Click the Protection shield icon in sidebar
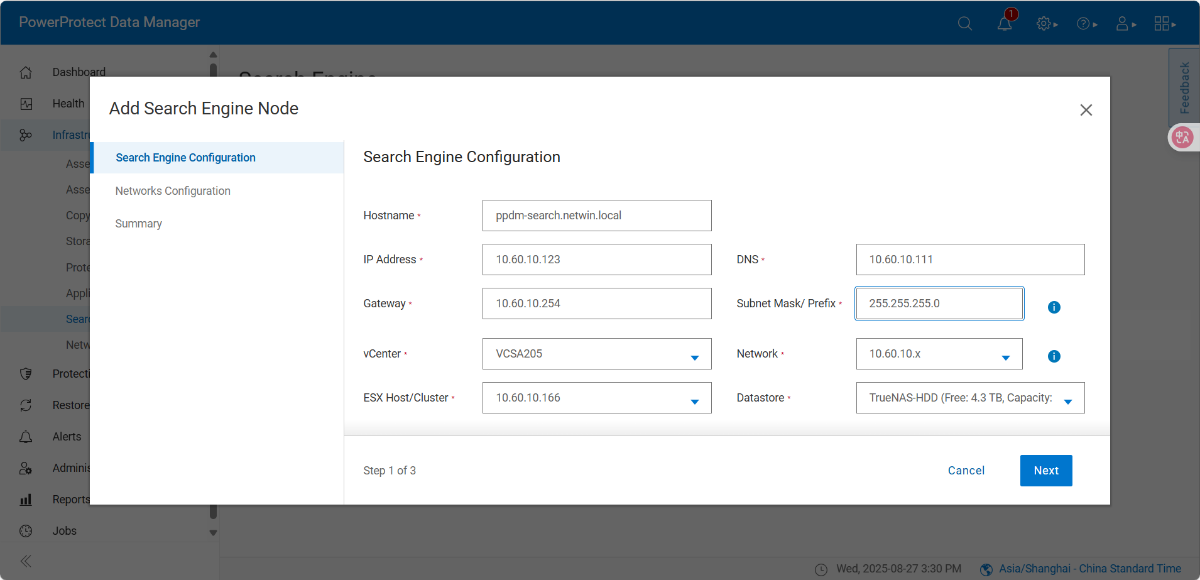The width and height of the screenshot is (1200, 580). (x=26, y=373)
